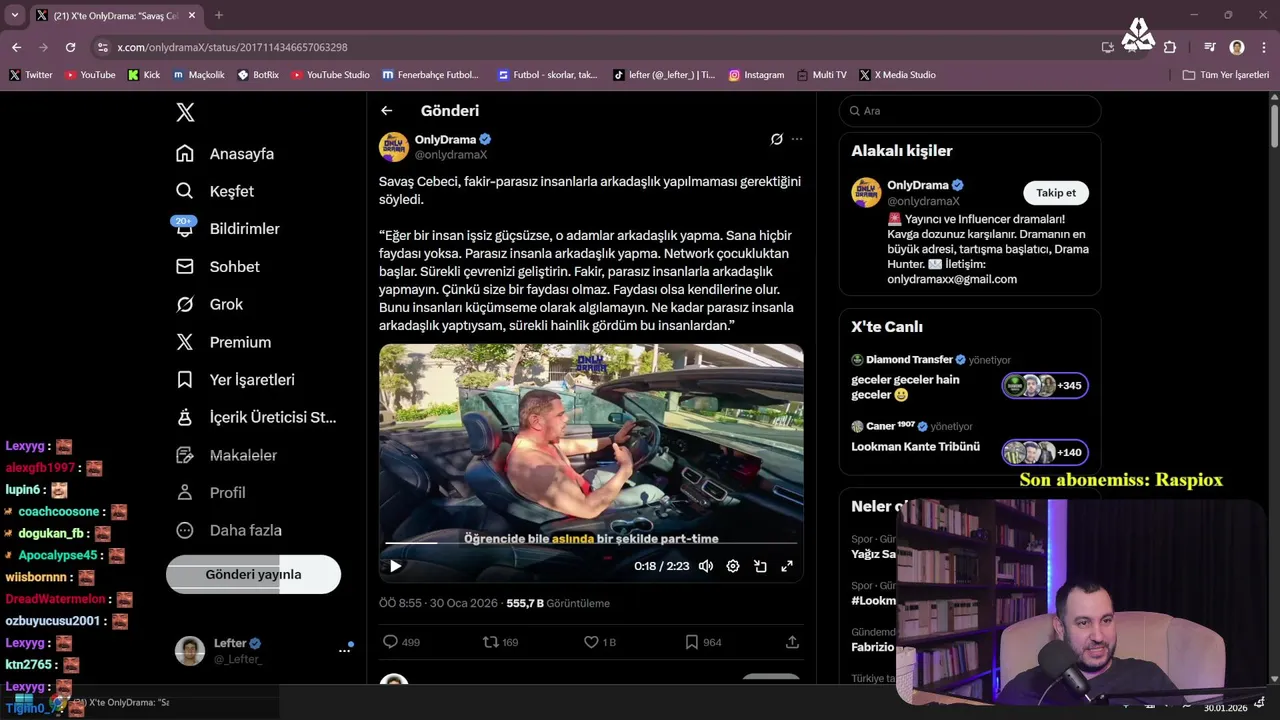Open a new browser tab
Image resolution: width=1280 pixels, height=720 pixels.
pyautogui.click(x=219, y=15)
